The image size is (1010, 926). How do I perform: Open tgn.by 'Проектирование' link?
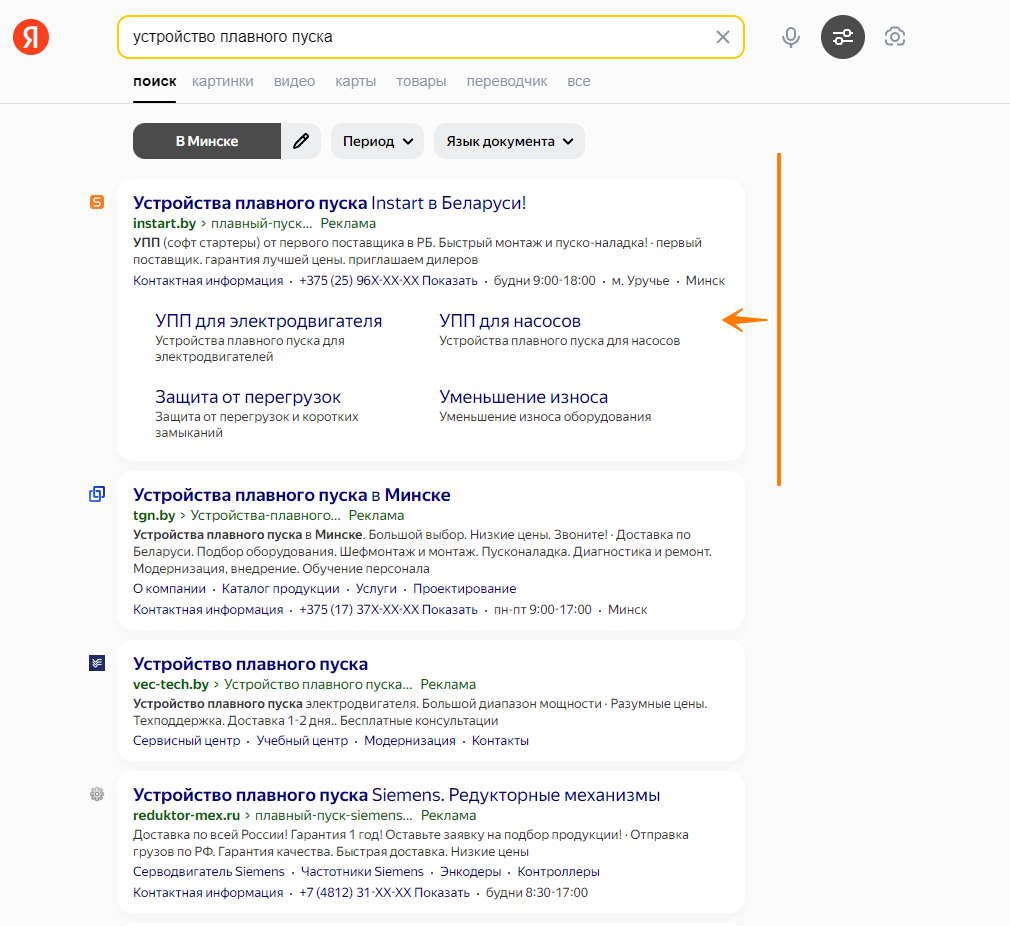[x=464, y=589]
